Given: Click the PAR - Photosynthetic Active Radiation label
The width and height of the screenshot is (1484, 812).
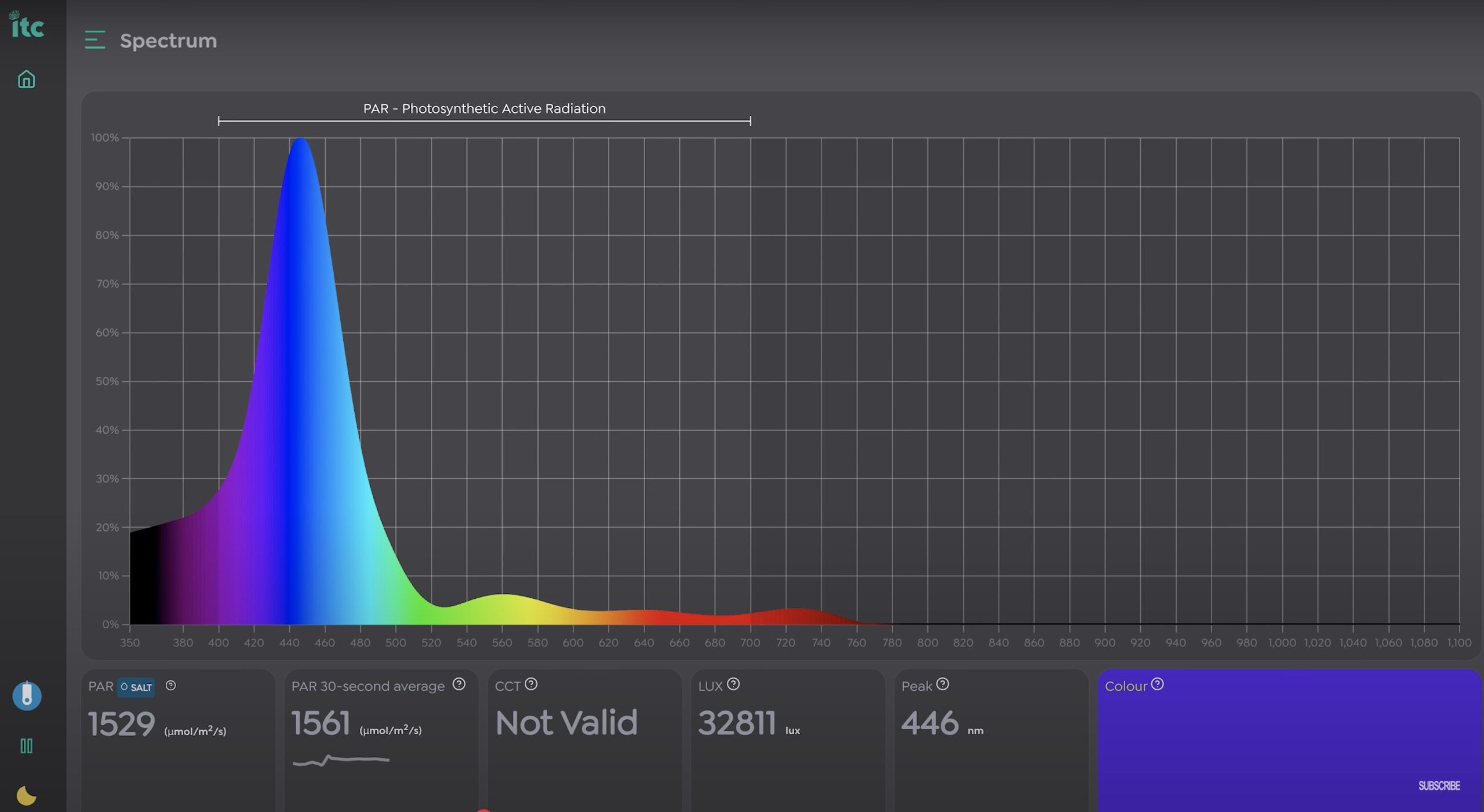Looking at the screenshot, I should coord(484,108).
